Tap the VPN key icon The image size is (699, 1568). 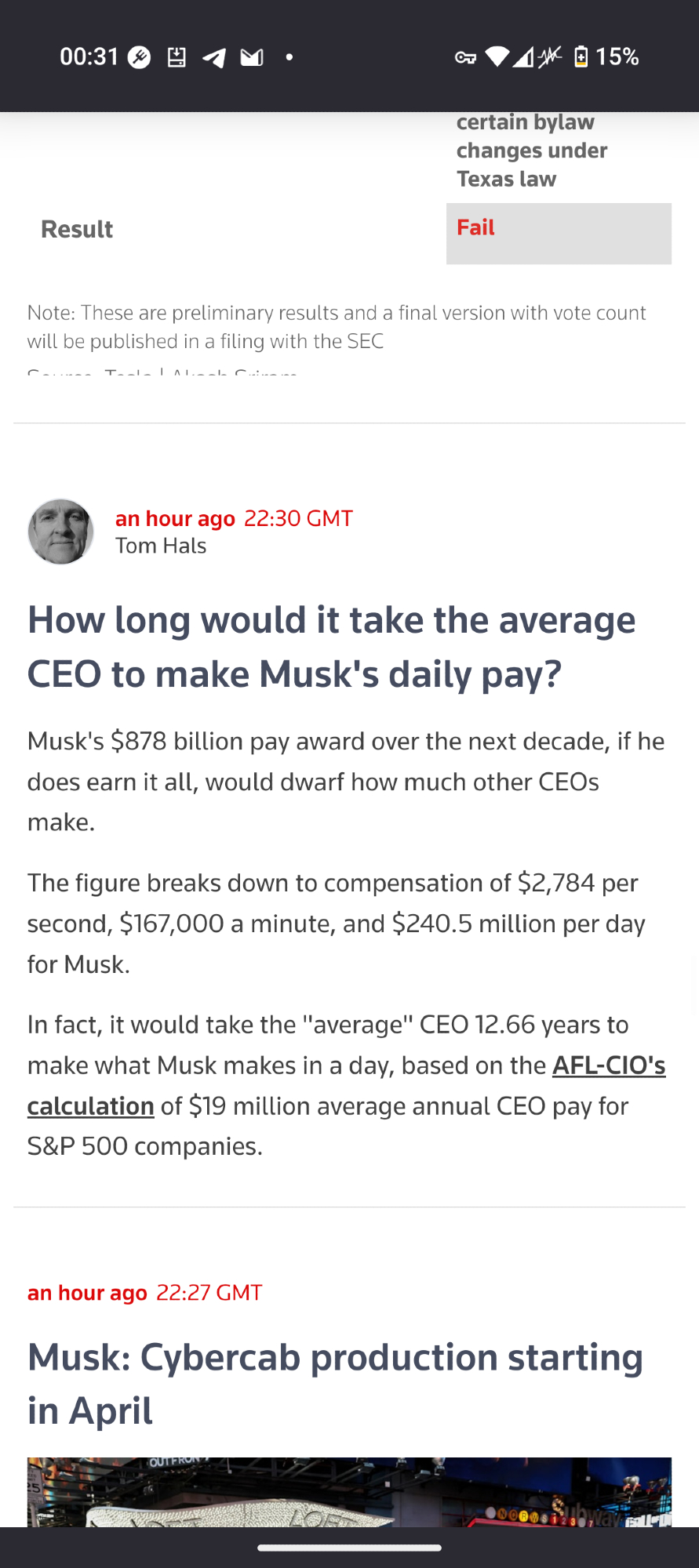click(x=465, y=57)
